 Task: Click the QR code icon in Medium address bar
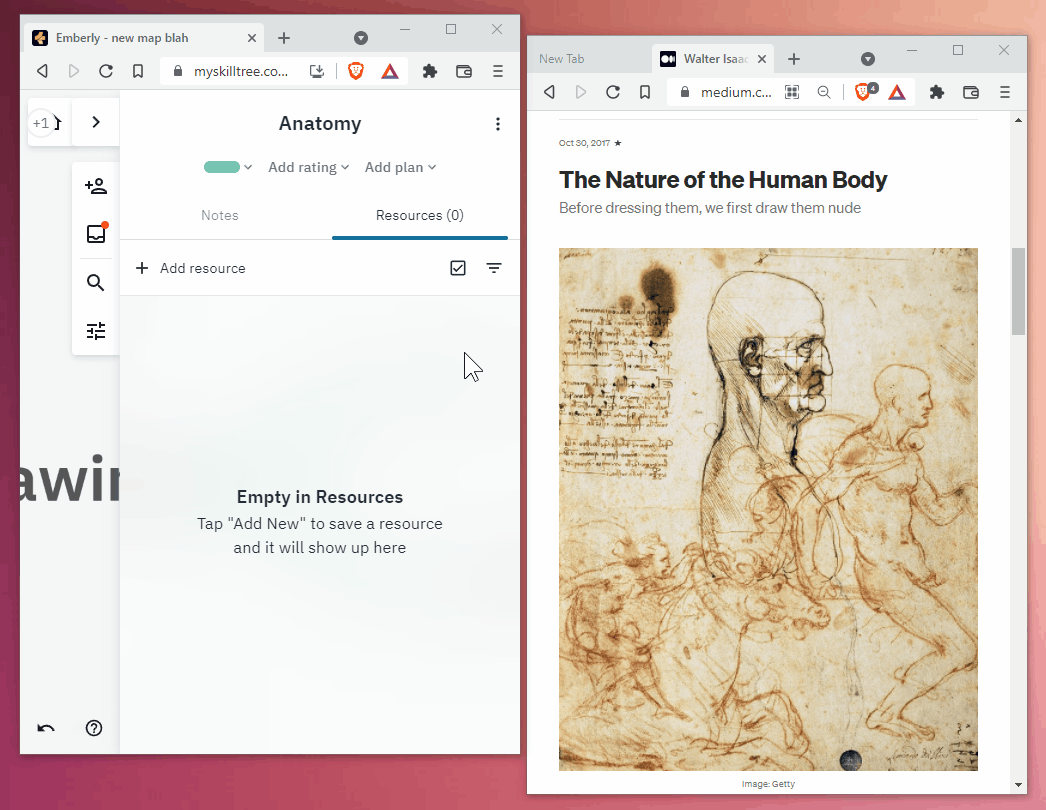click(x=792, y=92)
